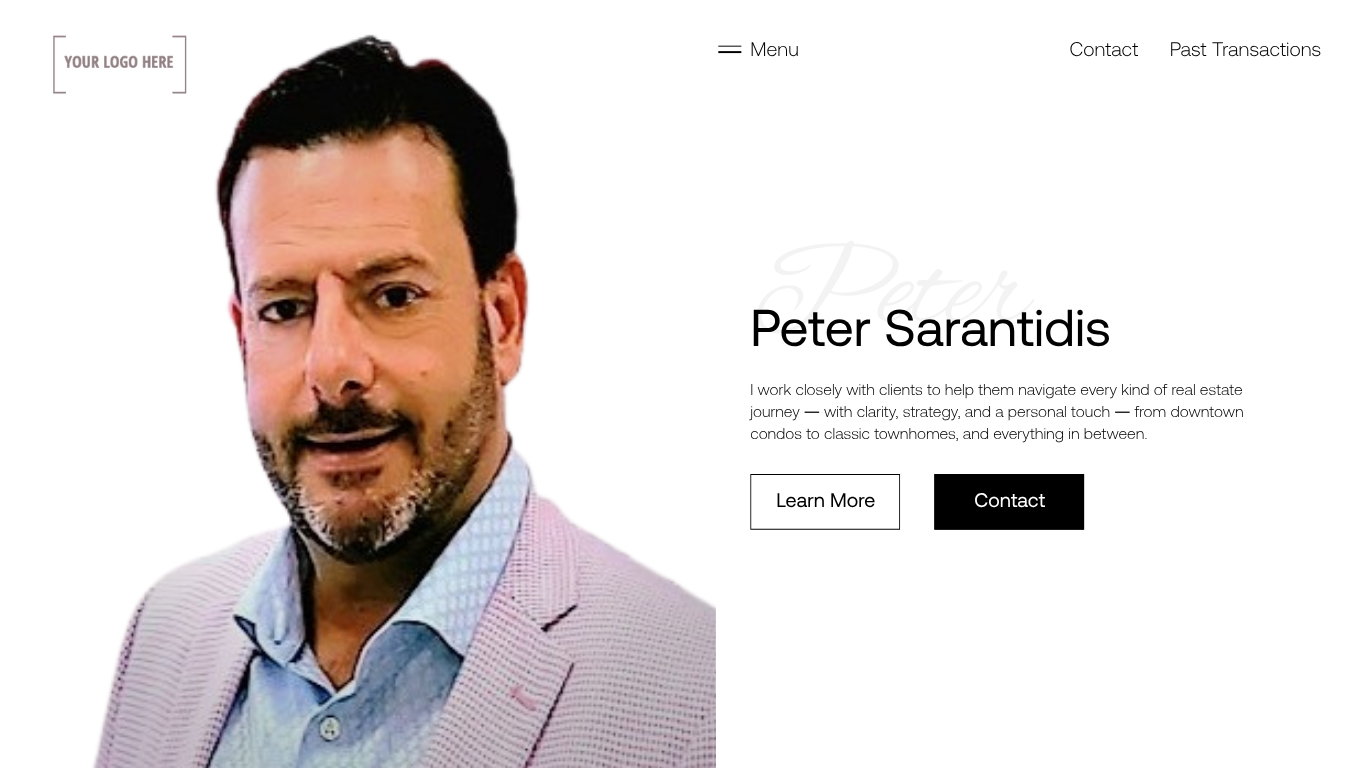Click the "condos to classic townhomes" text line
Viewport: 1366px width, 768px height.
[948, 434]
